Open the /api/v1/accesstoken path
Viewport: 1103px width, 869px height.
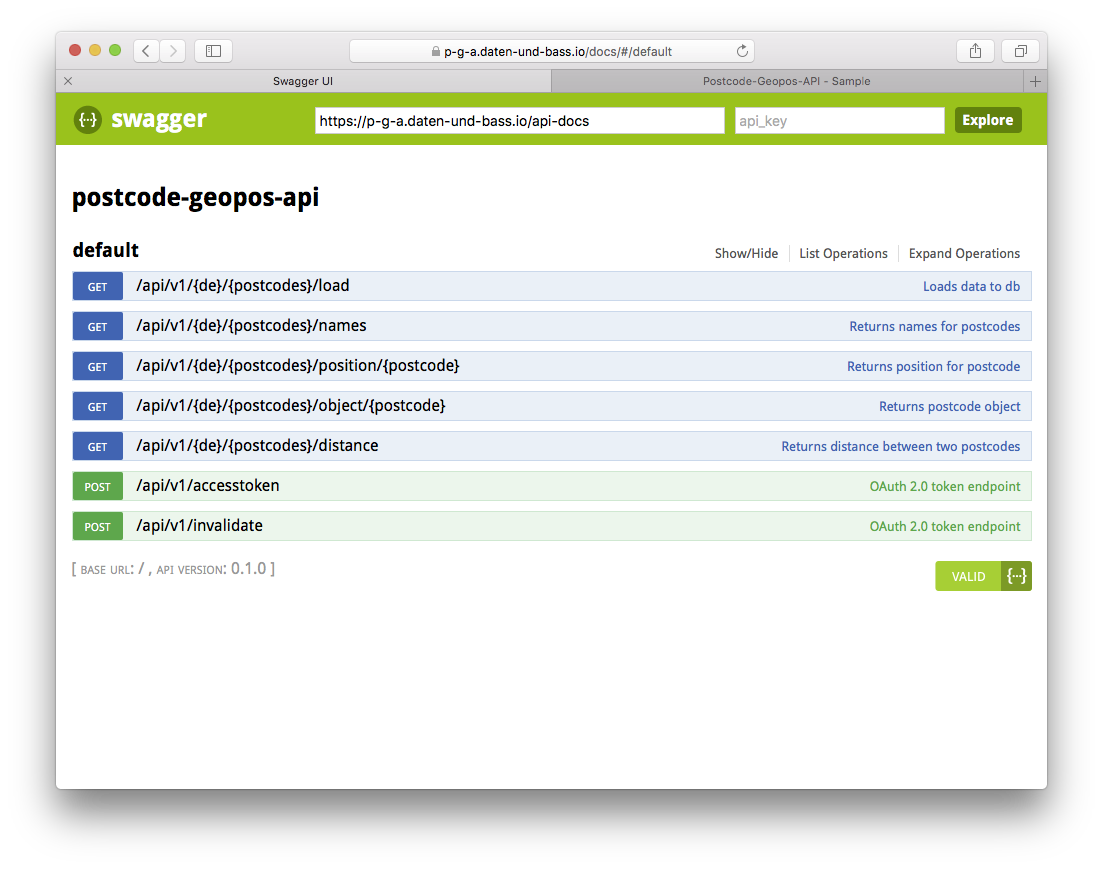point(208,486)
